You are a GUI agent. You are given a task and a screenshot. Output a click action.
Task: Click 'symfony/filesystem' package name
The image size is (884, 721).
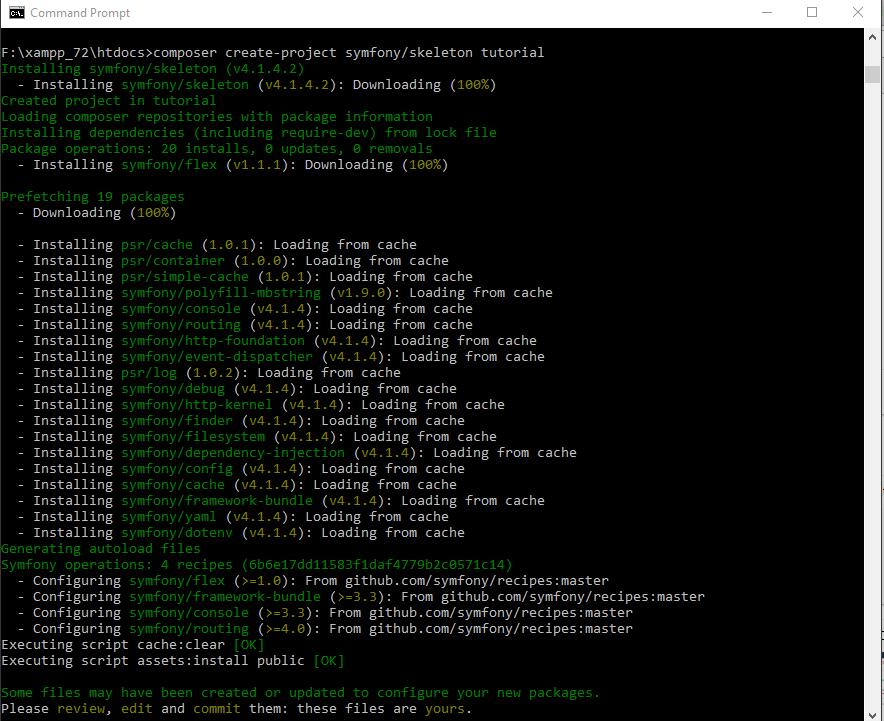(x=193, y=437)
